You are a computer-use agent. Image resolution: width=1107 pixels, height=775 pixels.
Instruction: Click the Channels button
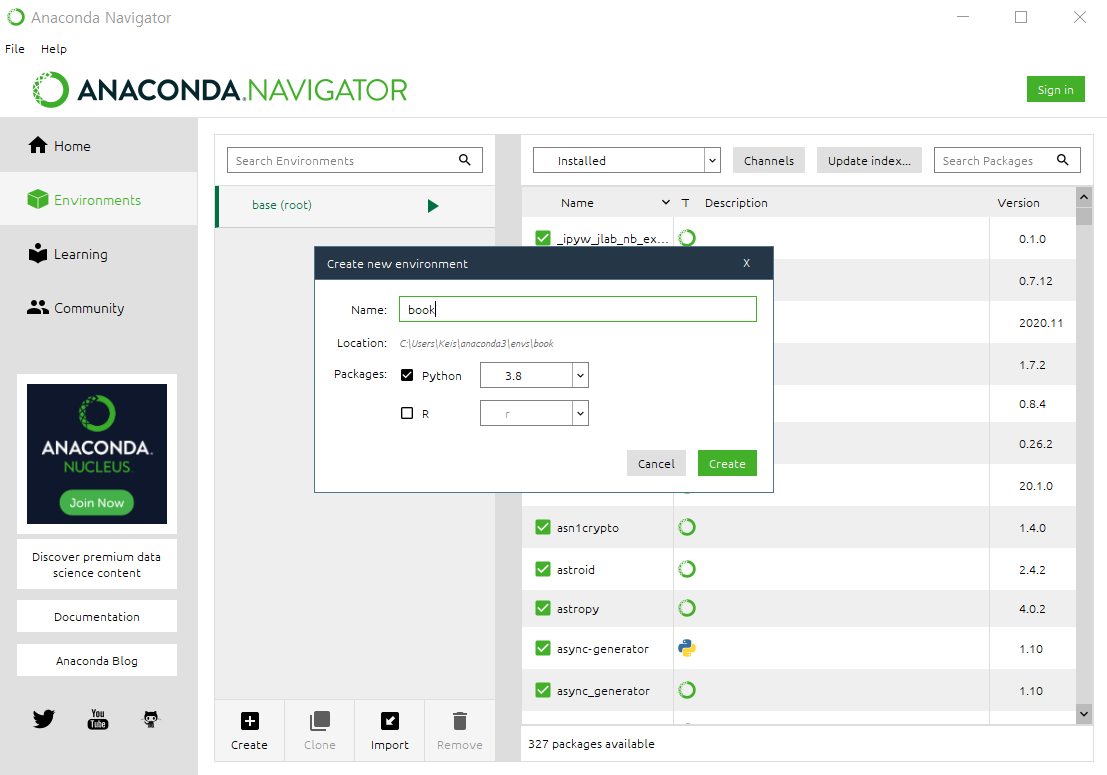[x=769, y=160]
